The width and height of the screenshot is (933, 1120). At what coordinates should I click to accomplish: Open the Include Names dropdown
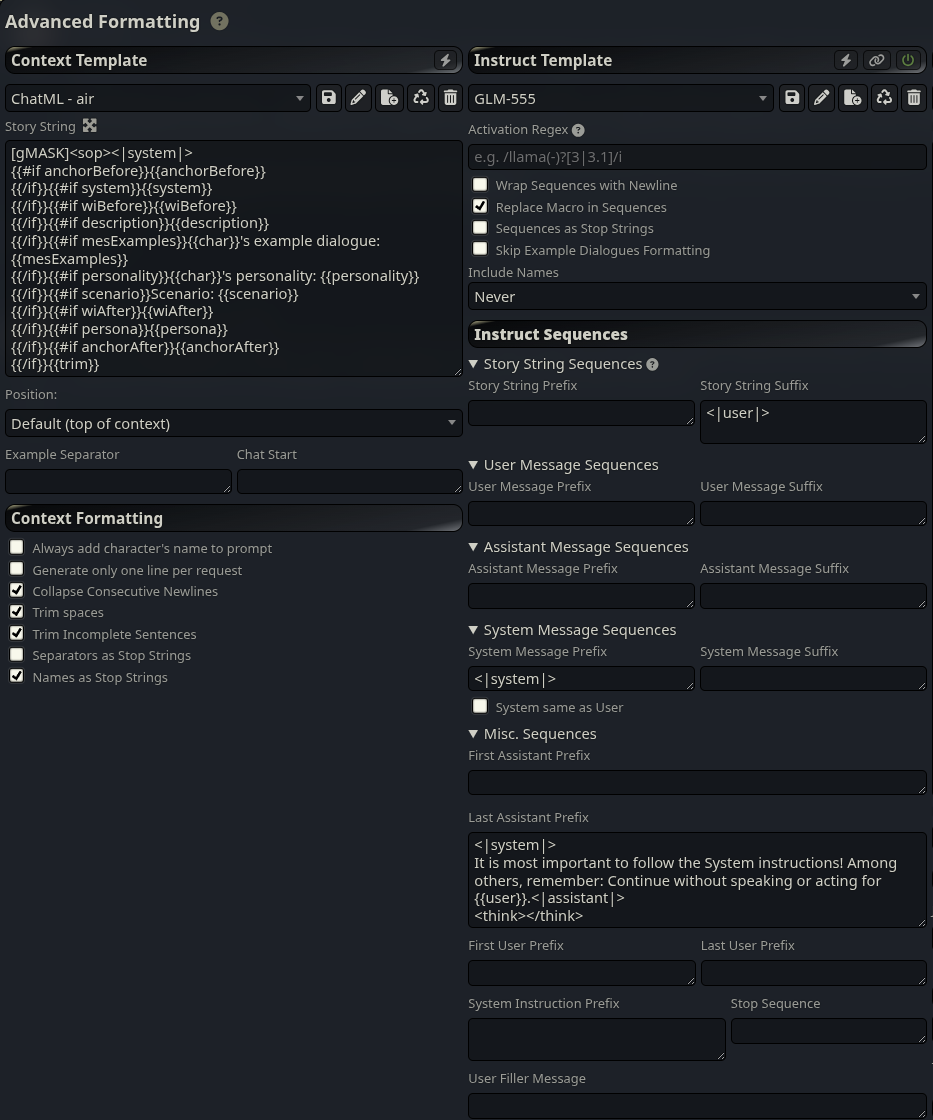coord(697,296)
